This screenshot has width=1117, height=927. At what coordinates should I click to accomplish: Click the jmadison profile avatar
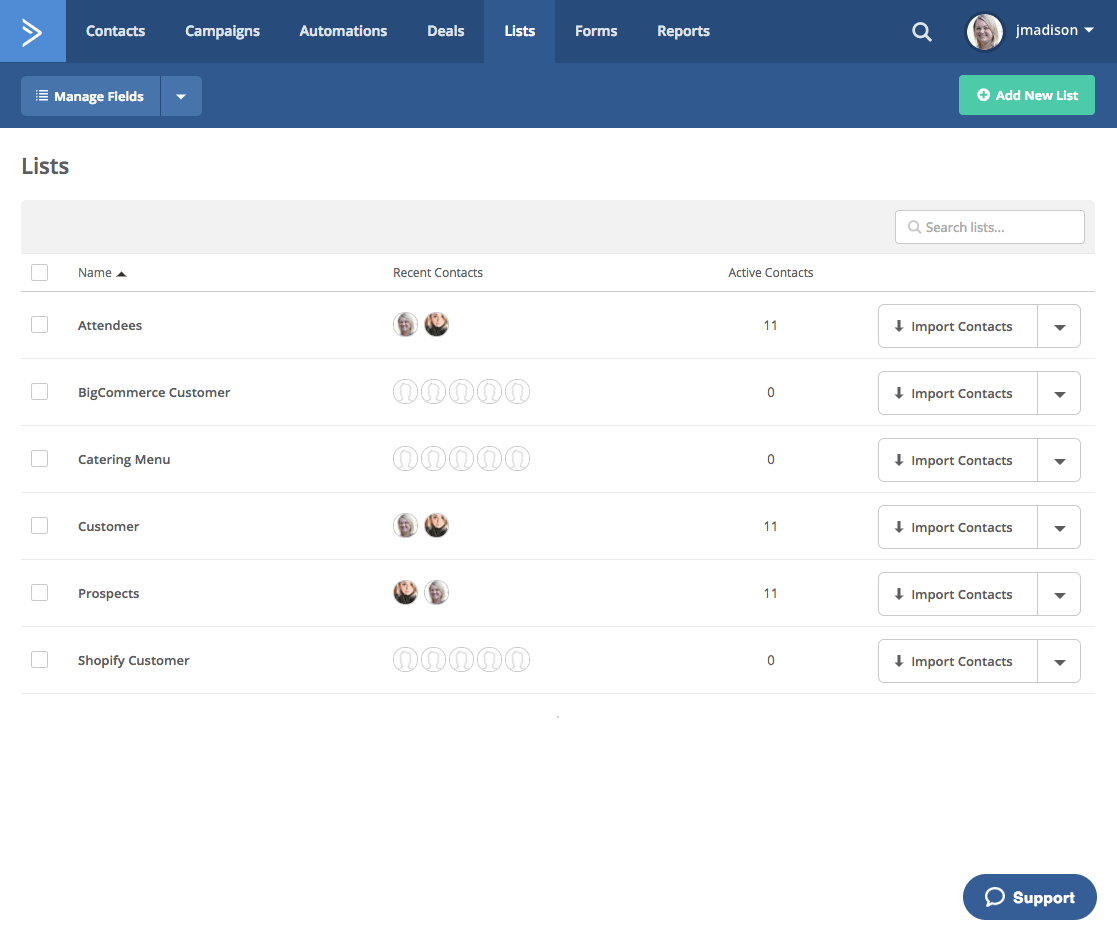pos(984,32)
